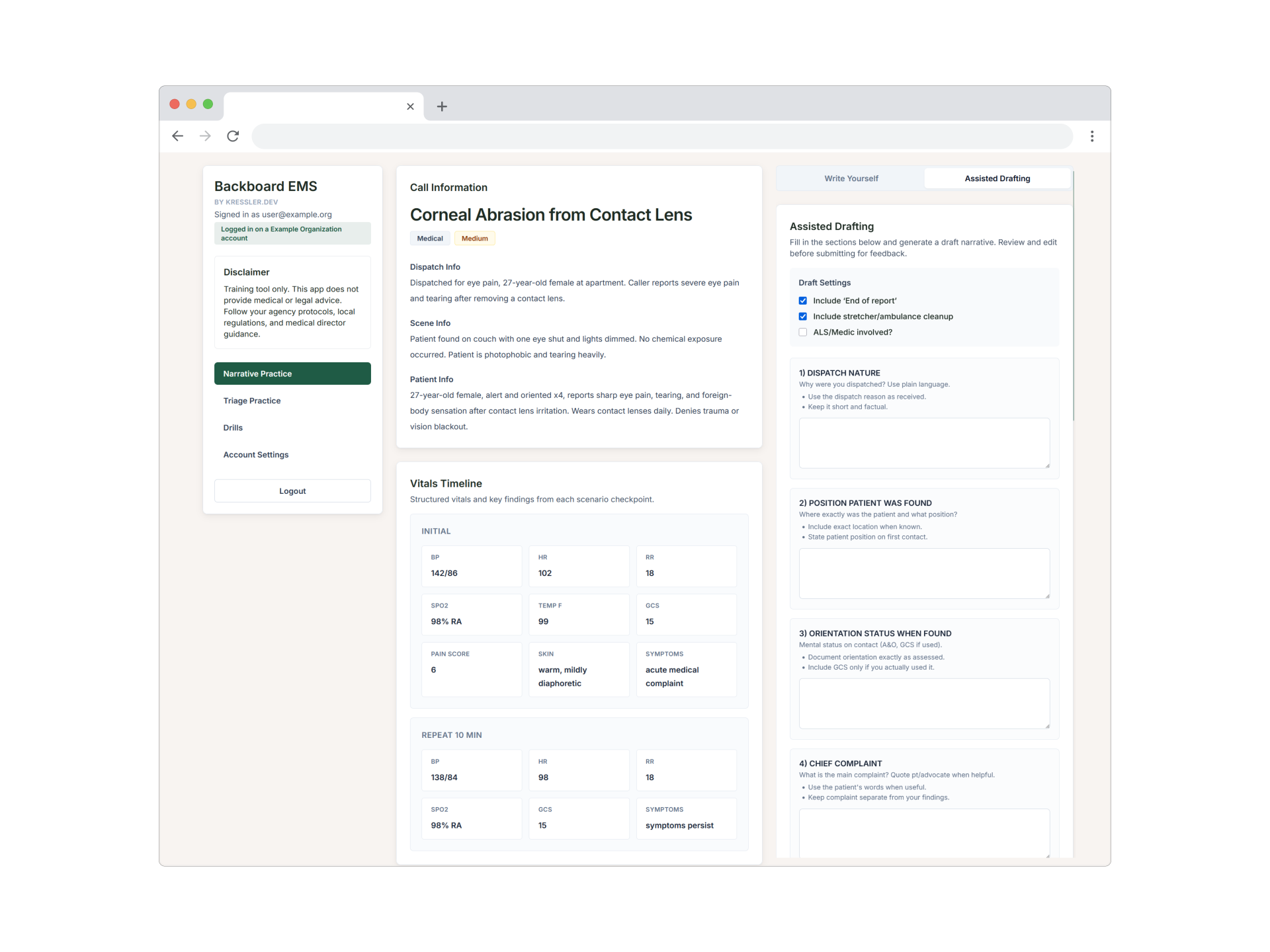Click the right panel vertical scrollbar
Screen dimensions: 1270x952
coord(1073,296)
